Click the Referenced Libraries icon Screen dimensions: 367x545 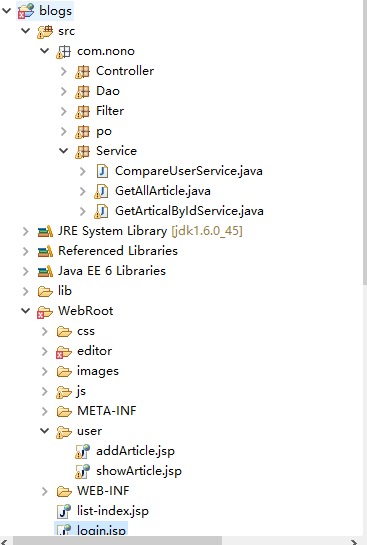tap(45, 251)
